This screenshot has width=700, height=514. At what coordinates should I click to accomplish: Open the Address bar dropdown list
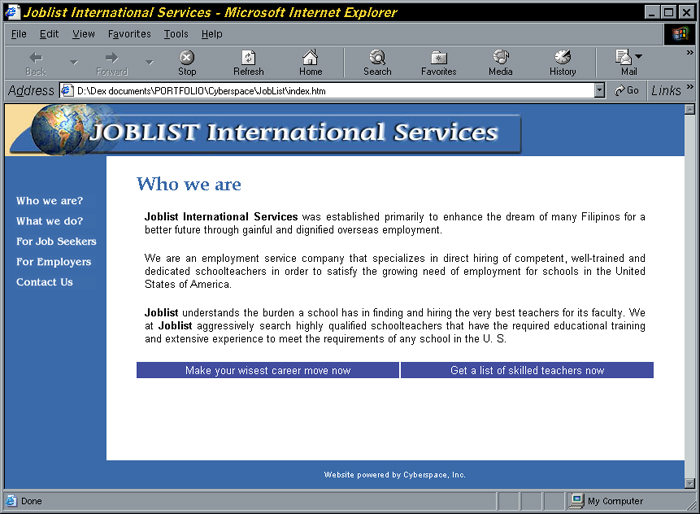599,91
